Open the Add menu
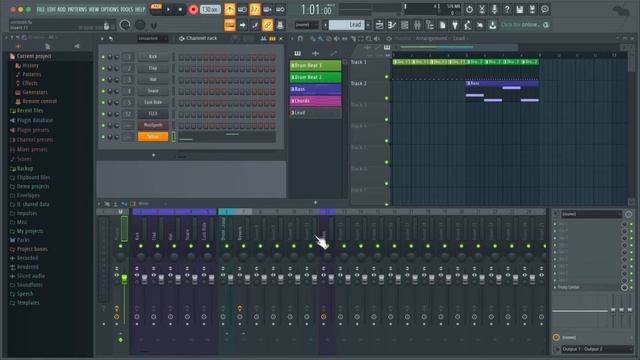Screen dimensions: 640x360 (x=62, y=9)
